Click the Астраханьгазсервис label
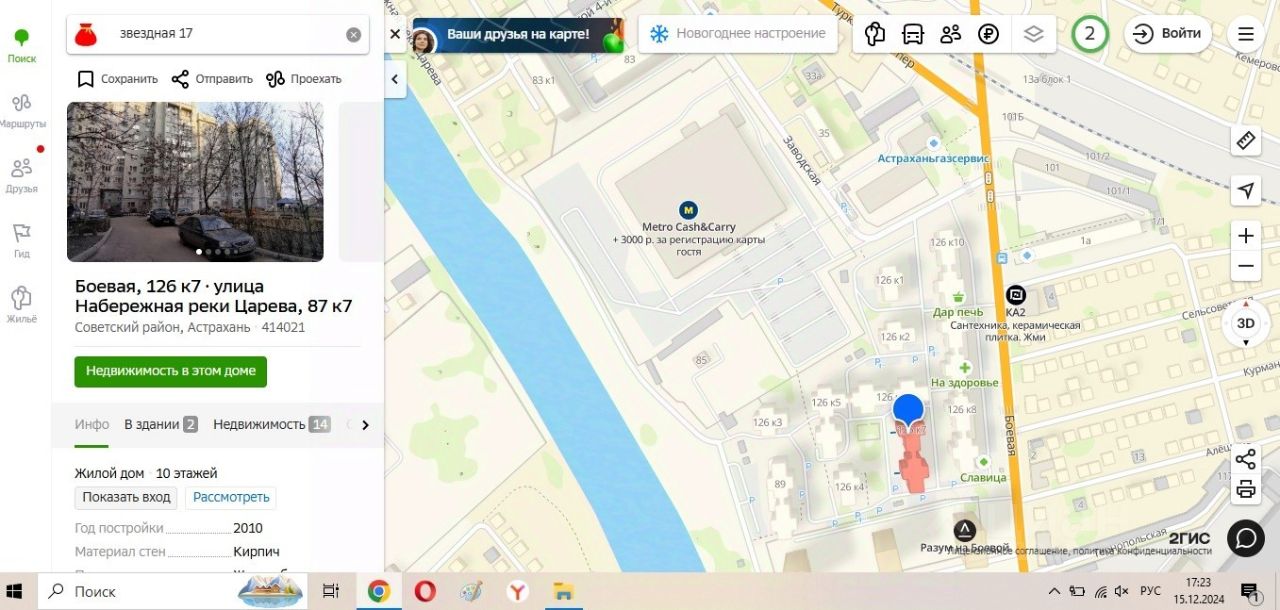Screen dimensions: 1280x610 tap(932, 159)
